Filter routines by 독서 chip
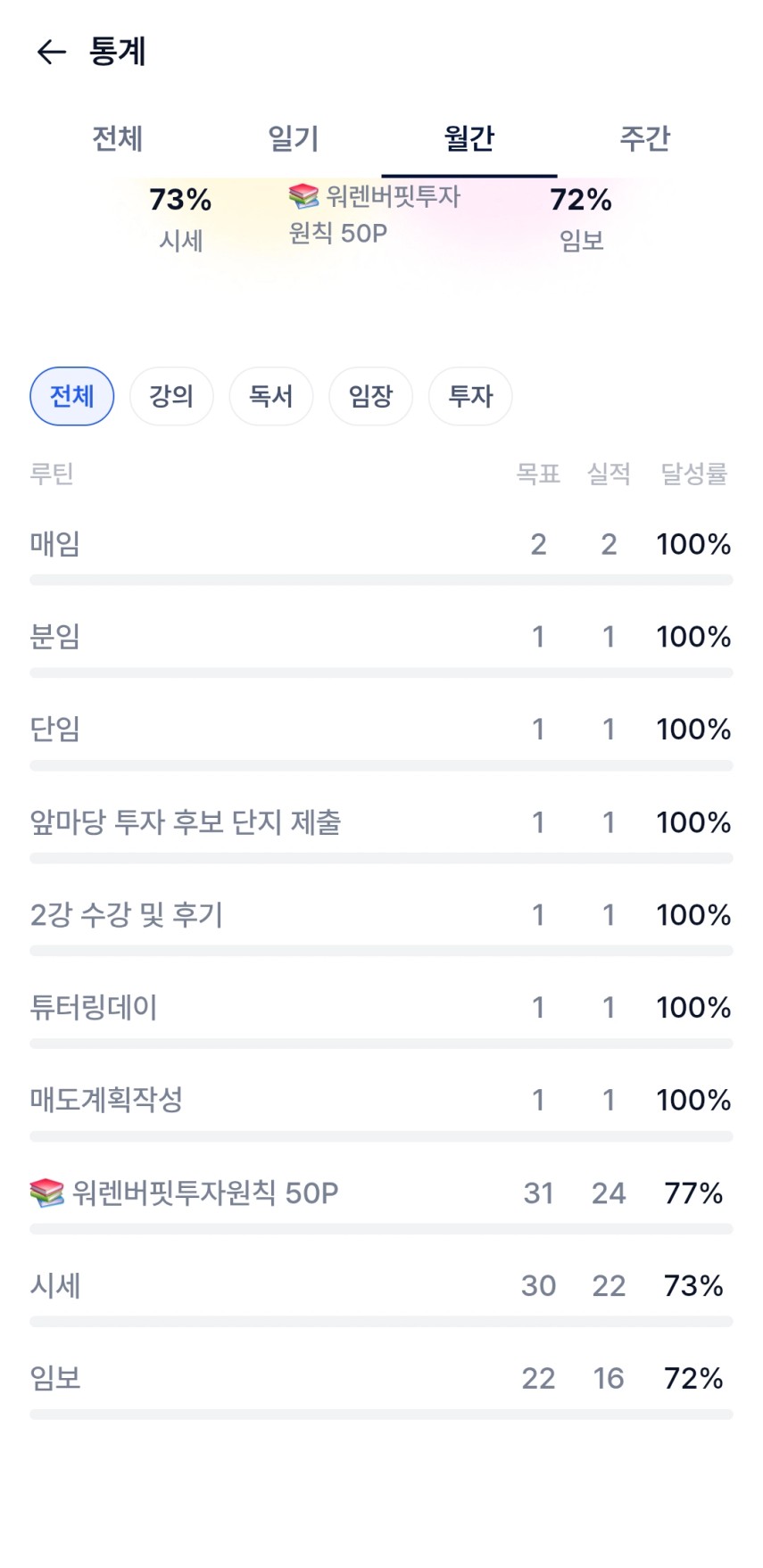The image size is (763, 1568). (x=270, y=396)
